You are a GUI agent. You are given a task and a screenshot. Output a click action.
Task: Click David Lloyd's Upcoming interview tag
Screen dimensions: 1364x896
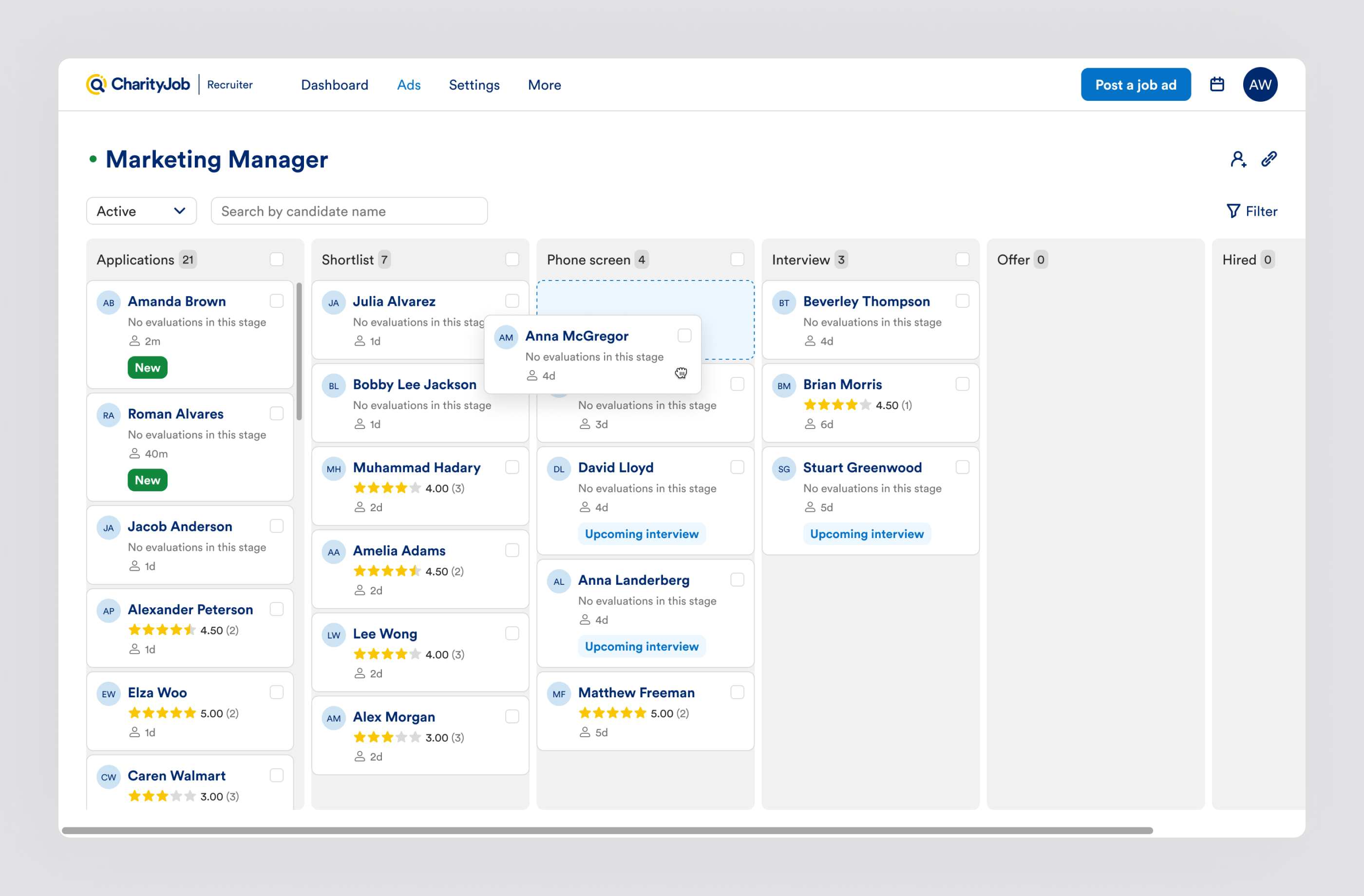pyautogui.click(x=642, y=534)
